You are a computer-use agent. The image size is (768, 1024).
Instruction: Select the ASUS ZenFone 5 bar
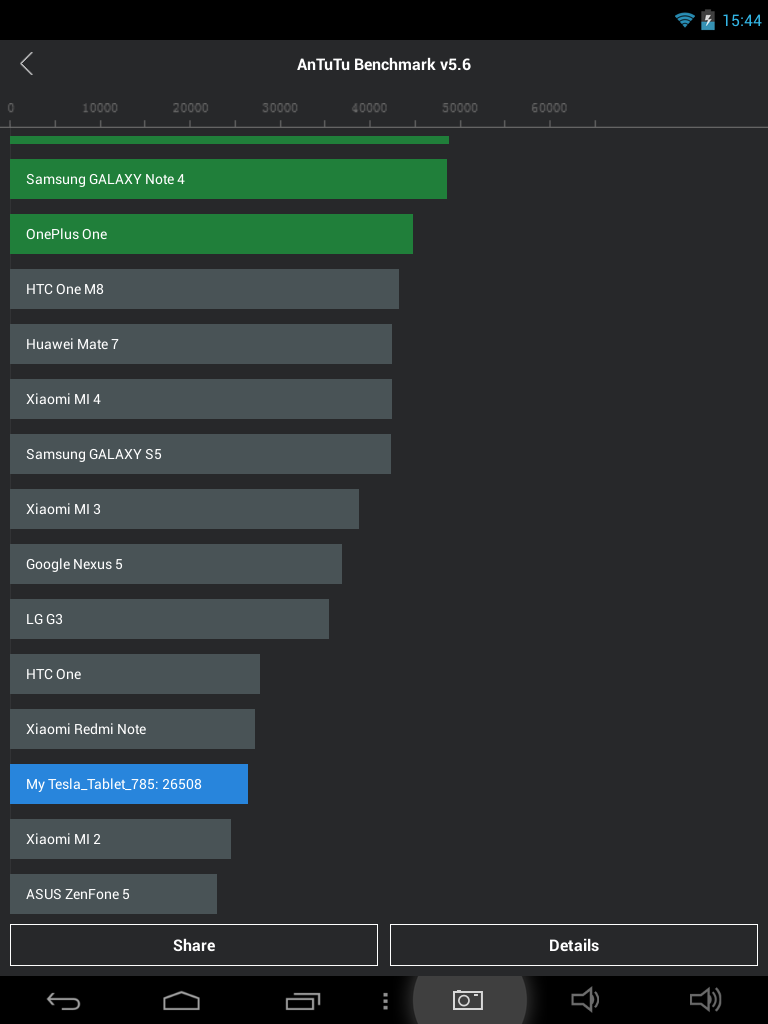tap(113, 894)
